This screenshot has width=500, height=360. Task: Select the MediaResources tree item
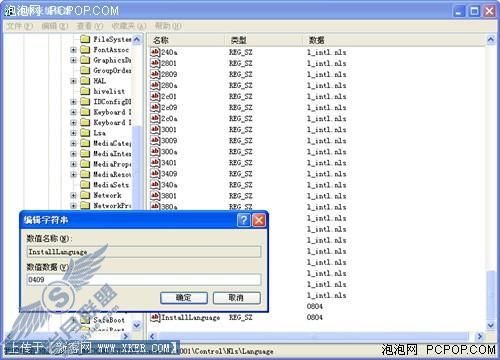coord(112,174)
